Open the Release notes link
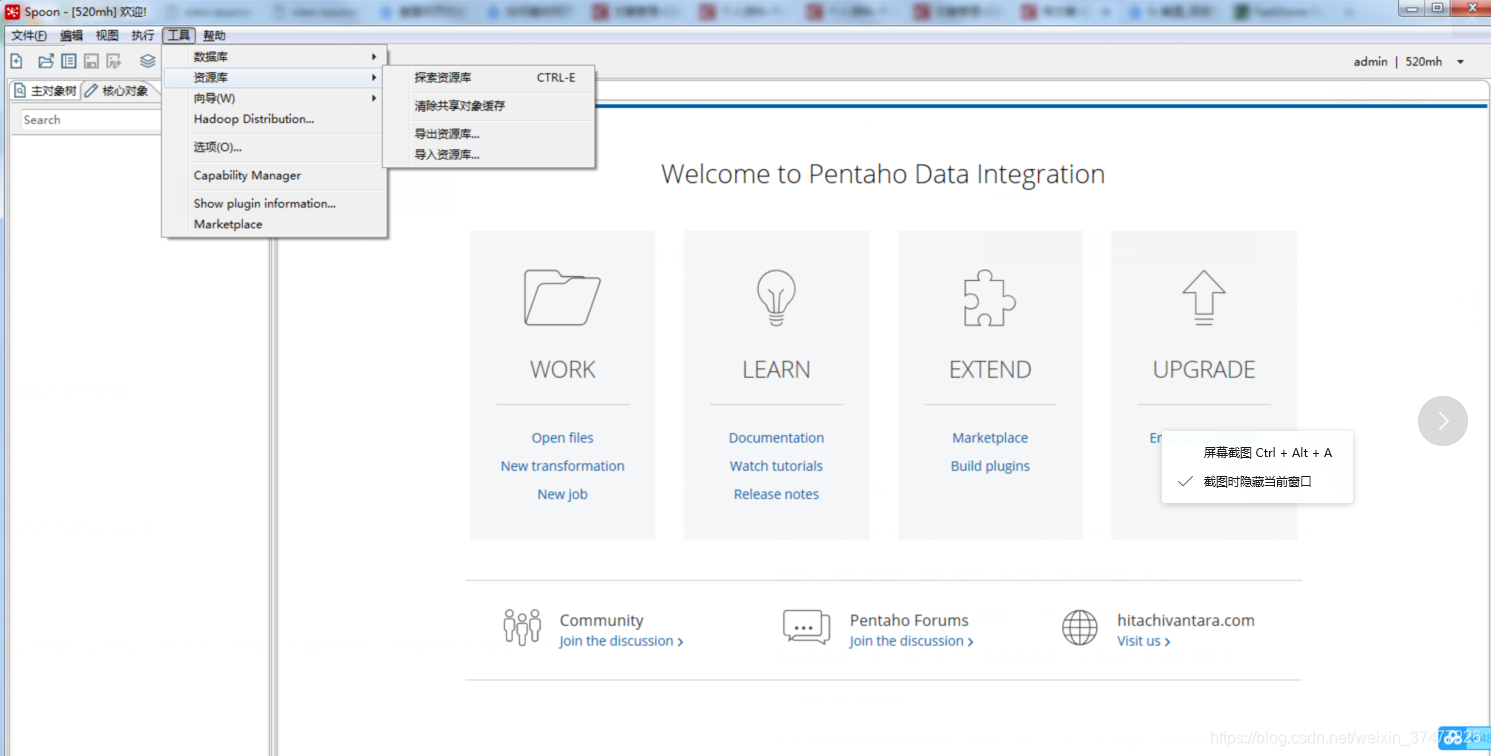This screenshot has height=756, width=1491. point(776,494)
